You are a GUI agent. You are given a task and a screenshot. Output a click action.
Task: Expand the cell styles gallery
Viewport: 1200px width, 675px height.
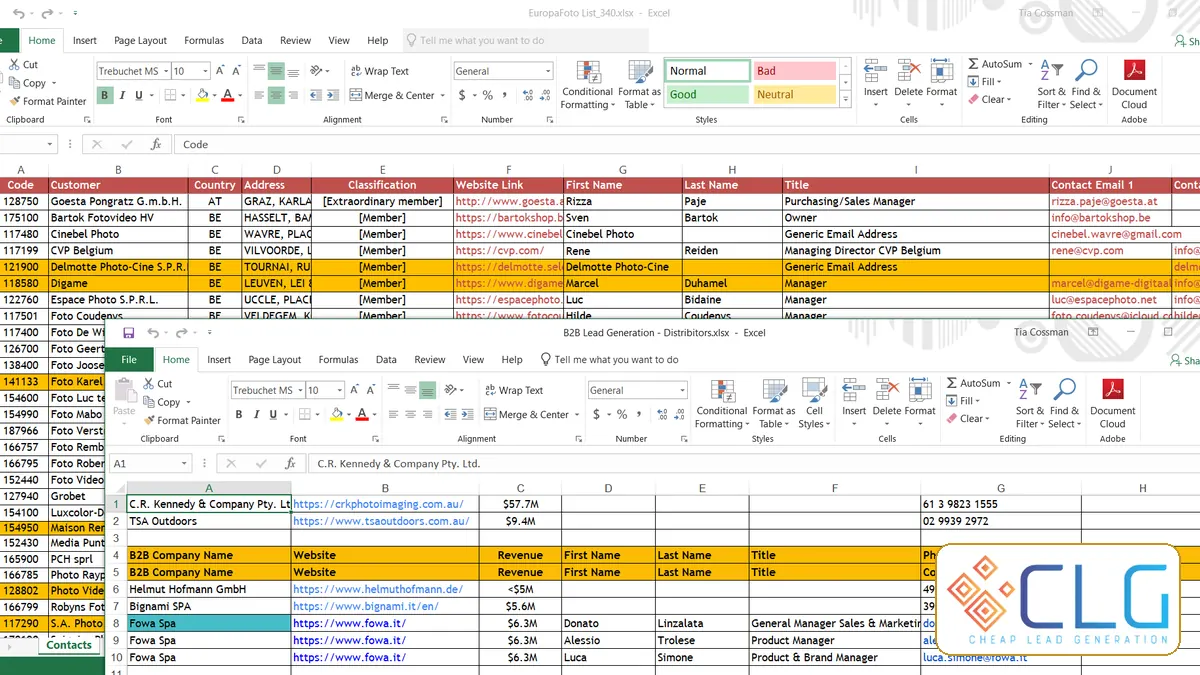point(845,99)
